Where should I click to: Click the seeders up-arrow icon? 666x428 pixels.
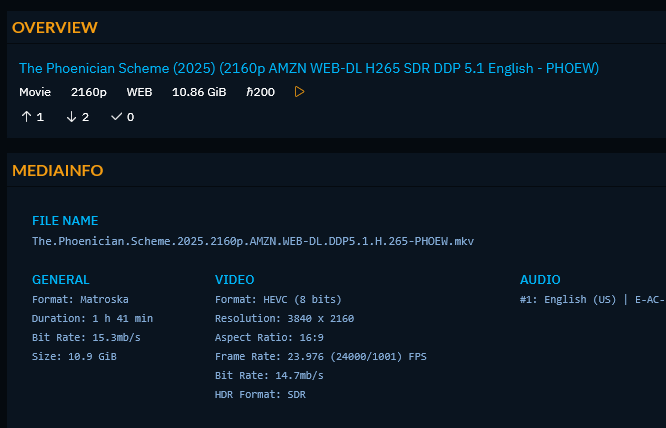coord(26,117)
